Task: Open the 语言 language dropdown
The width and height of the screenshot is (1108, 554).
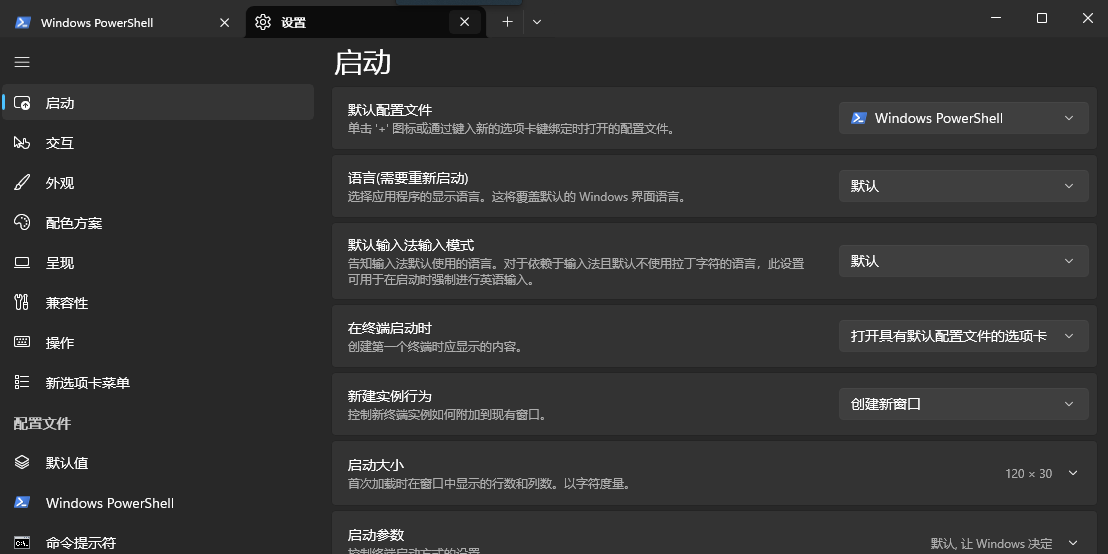Action: pyautogui.click(x=964, y=186)
